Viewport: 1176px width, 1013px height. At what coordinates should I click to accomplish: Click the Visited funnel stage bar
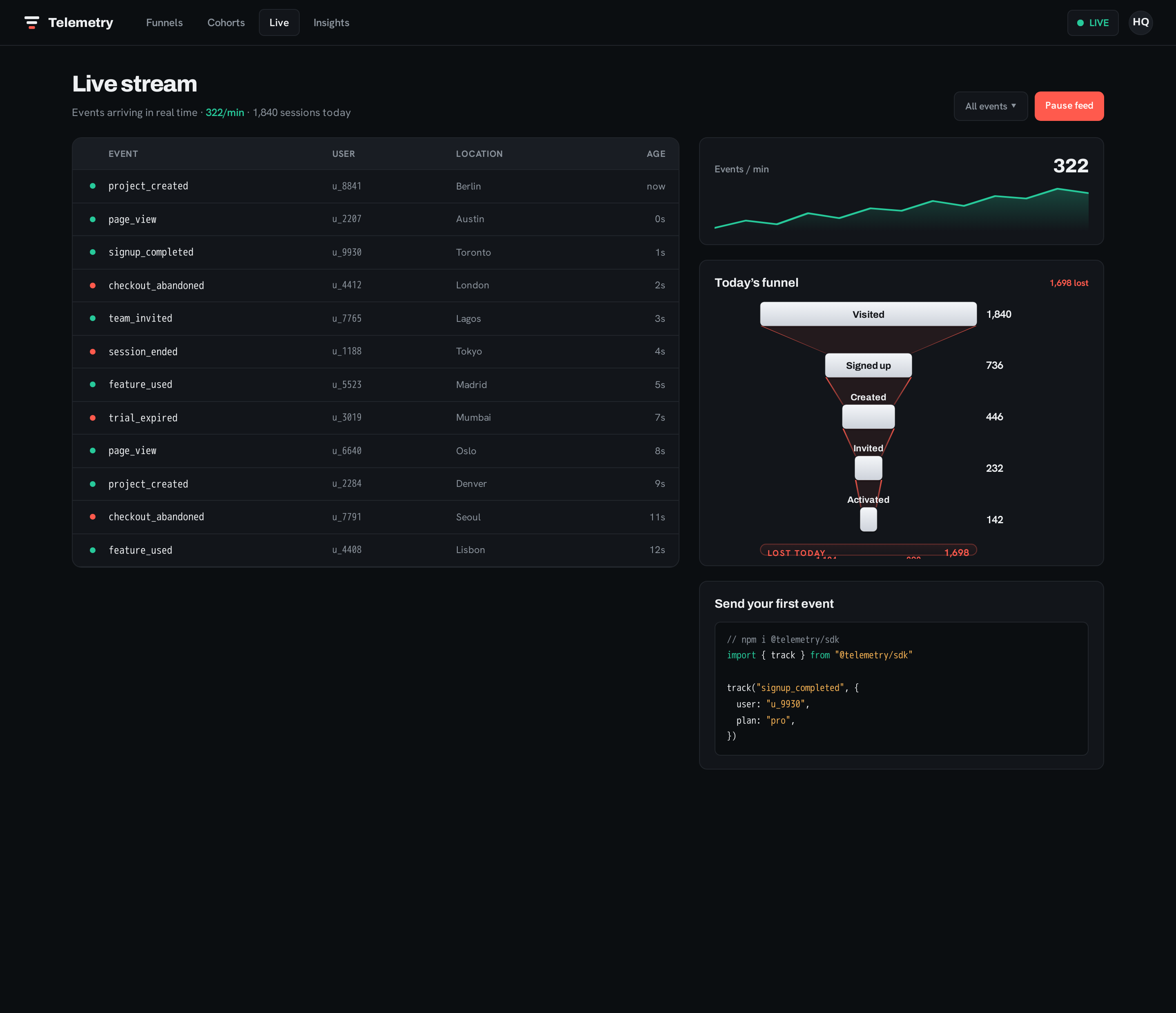869,314
